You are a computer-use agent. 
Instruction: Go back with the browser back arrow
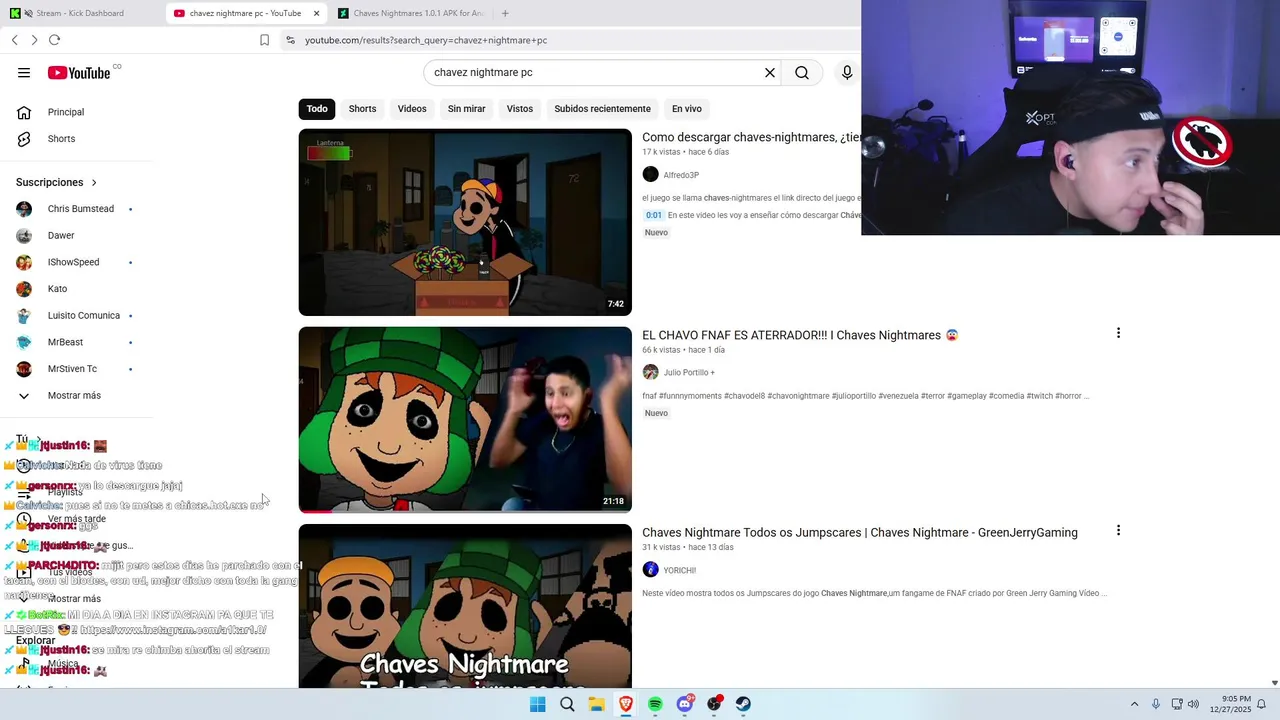click(15, 40)
